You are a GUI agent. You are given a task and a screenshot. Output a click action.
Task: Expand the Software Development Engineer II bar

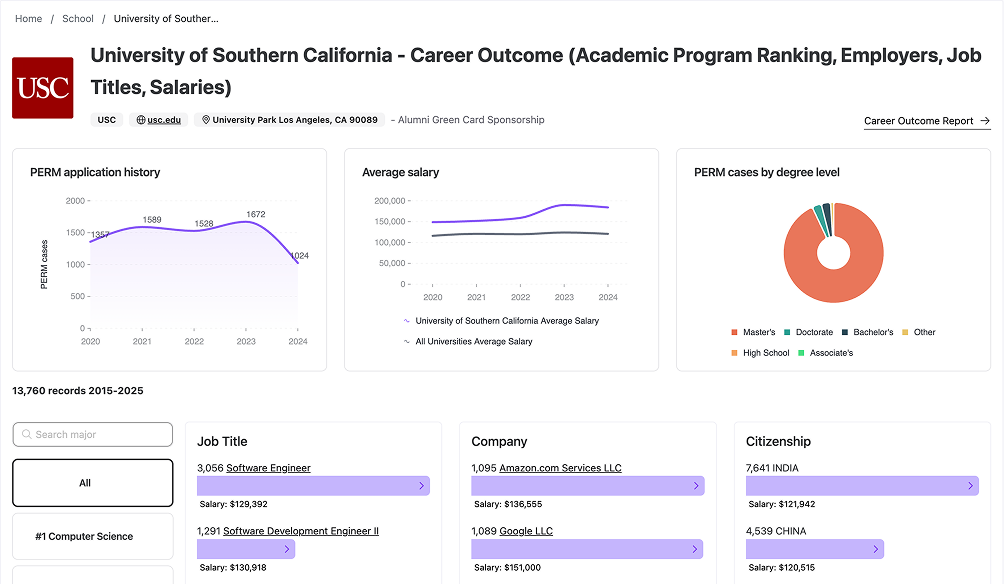[x=287, y=549]
